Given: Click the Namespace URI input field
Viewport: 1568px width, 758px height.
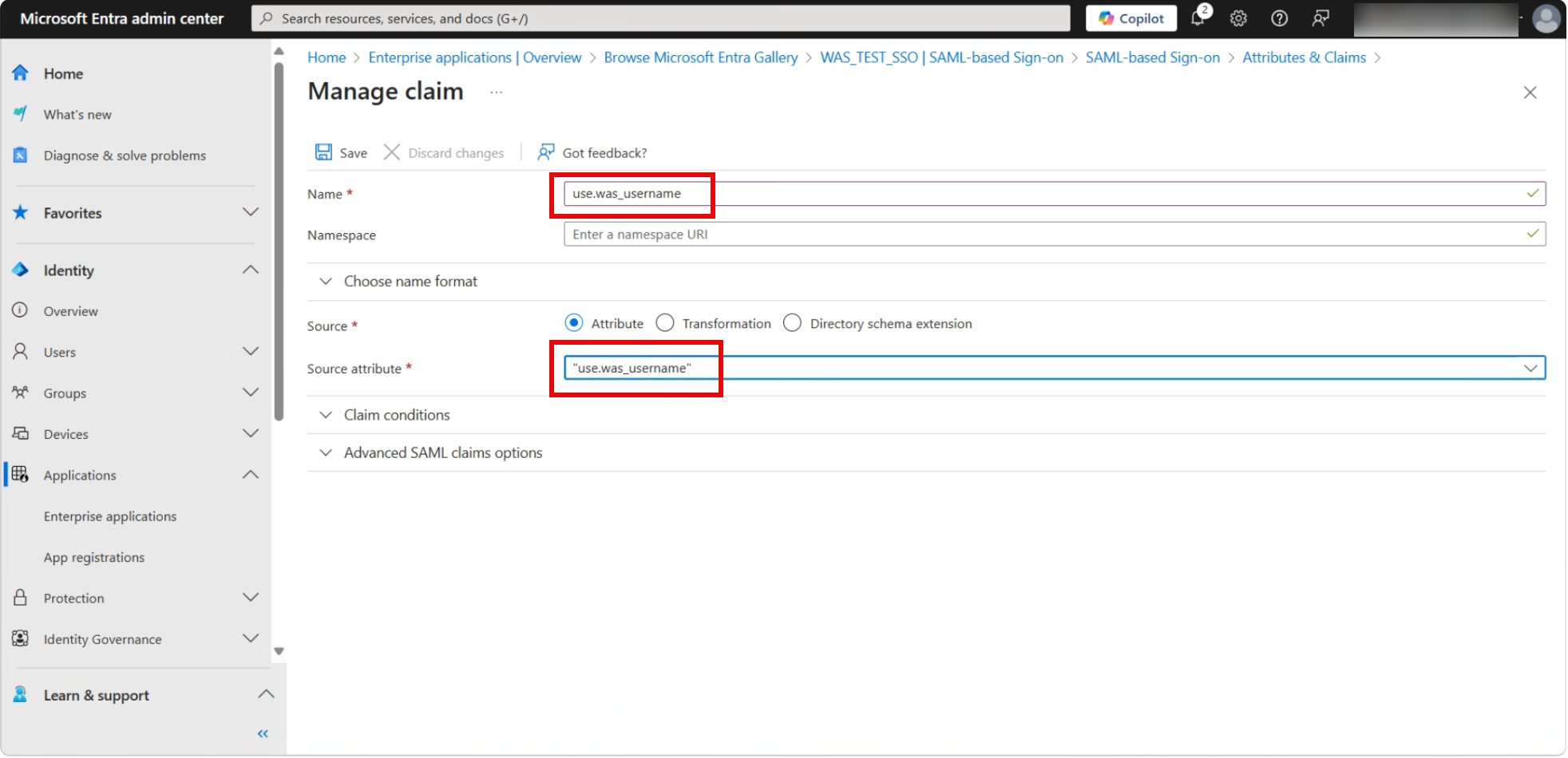Looking at the screenshot, I should (1054, 234).
